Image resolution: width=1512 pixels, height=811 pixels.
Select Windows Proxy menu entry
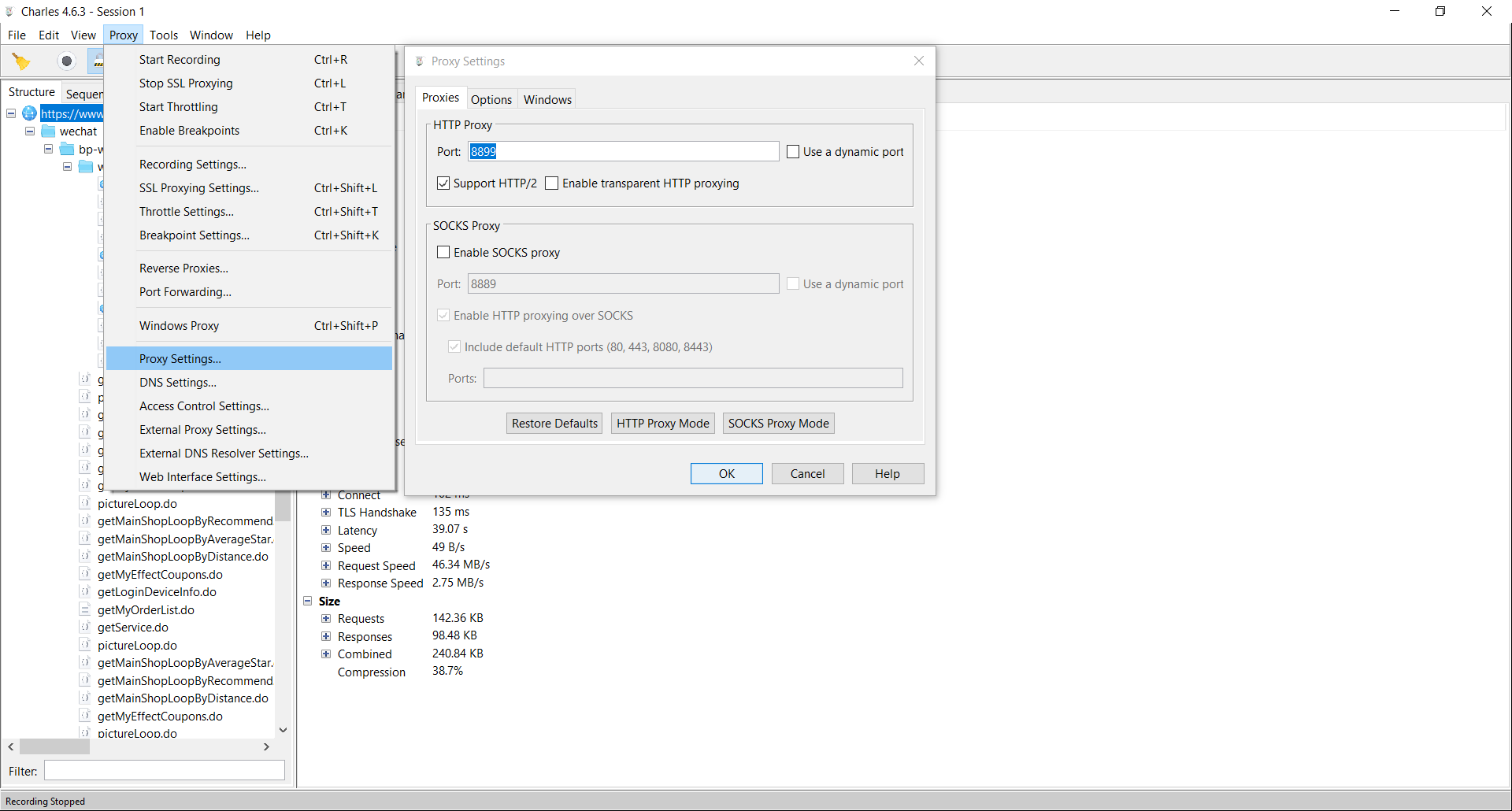pos(249,326)
